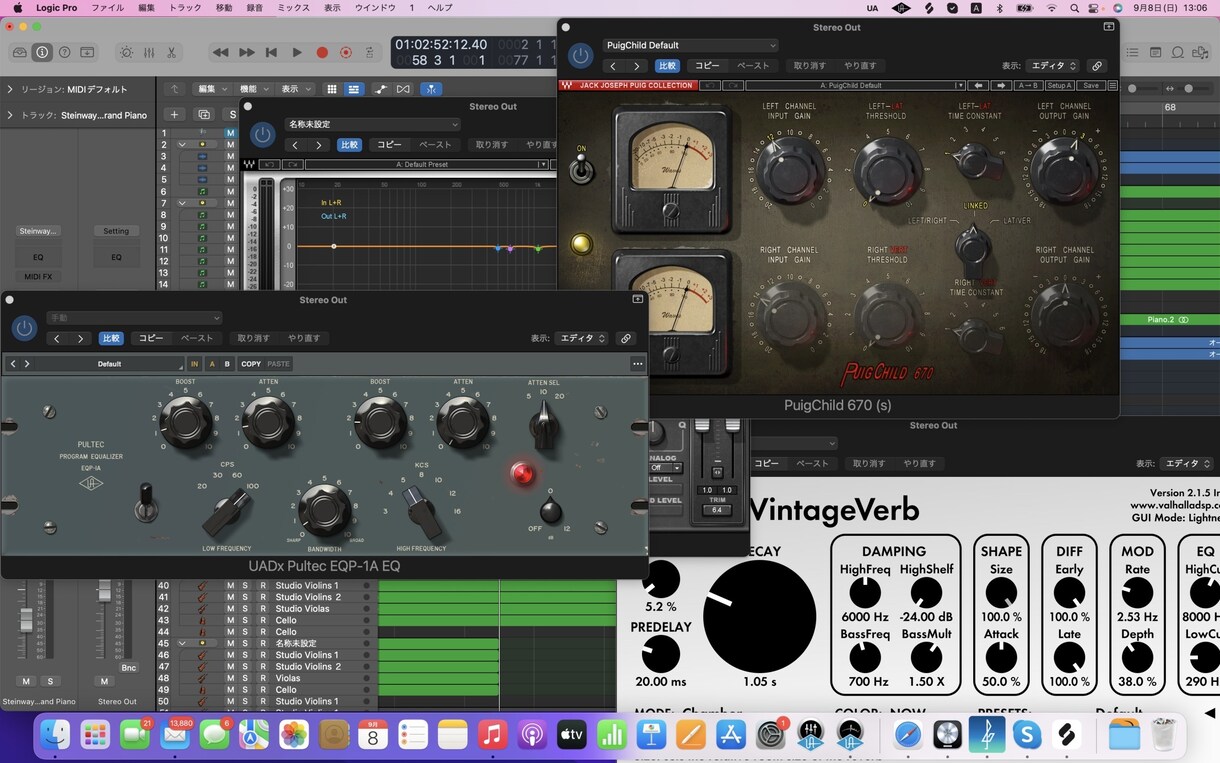Screen dimensions: 1220x763
Task: Select list view icon in tracks header
Action: [353, 89]
